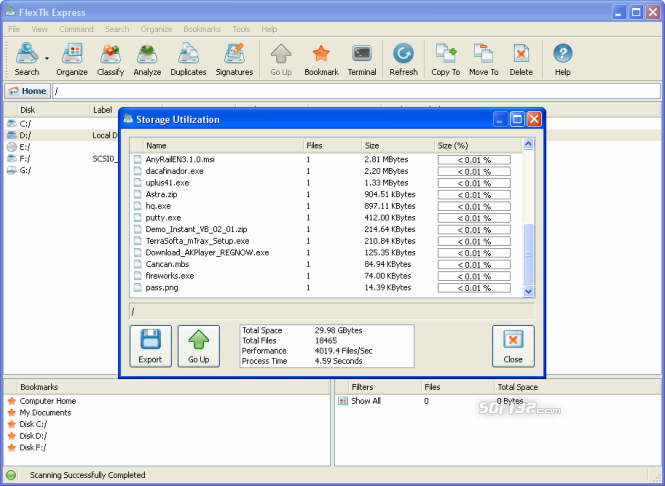
Task: Open the Organize menu
Action: 156,29
